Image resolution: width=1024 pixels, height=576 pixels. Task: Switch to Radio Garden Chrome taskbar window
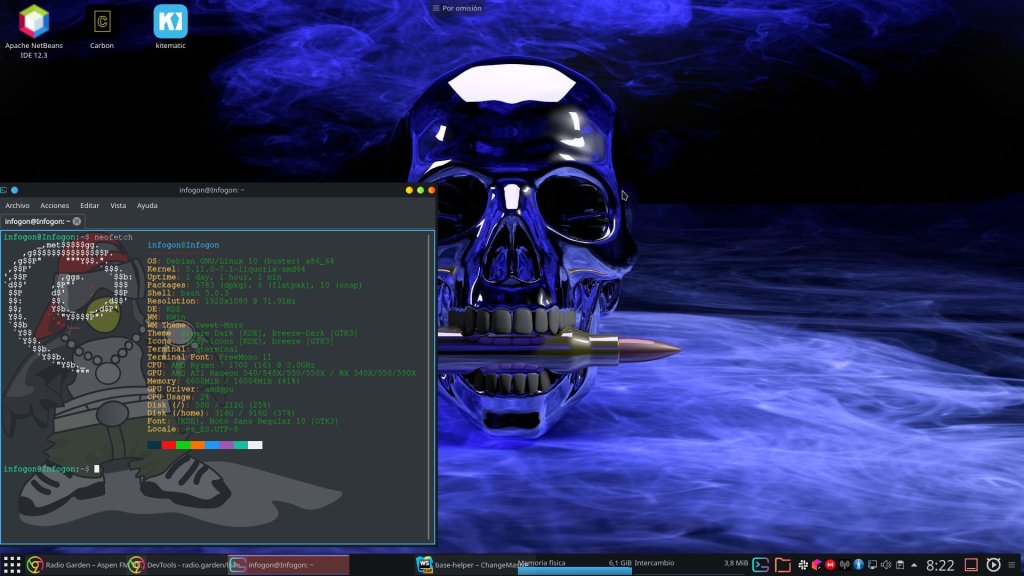(x=75, y=565)
